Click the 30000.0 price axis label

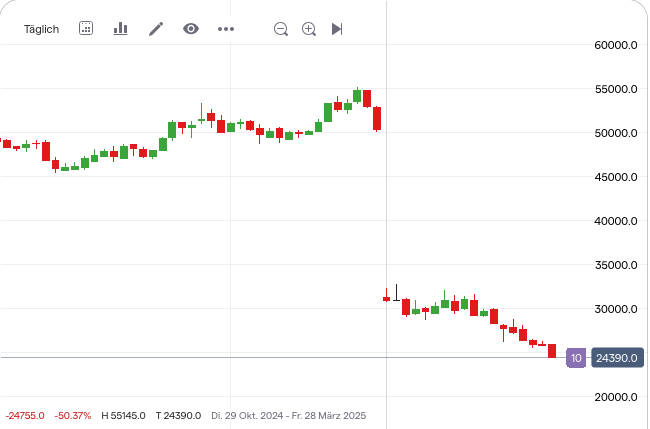coord(616,309)
